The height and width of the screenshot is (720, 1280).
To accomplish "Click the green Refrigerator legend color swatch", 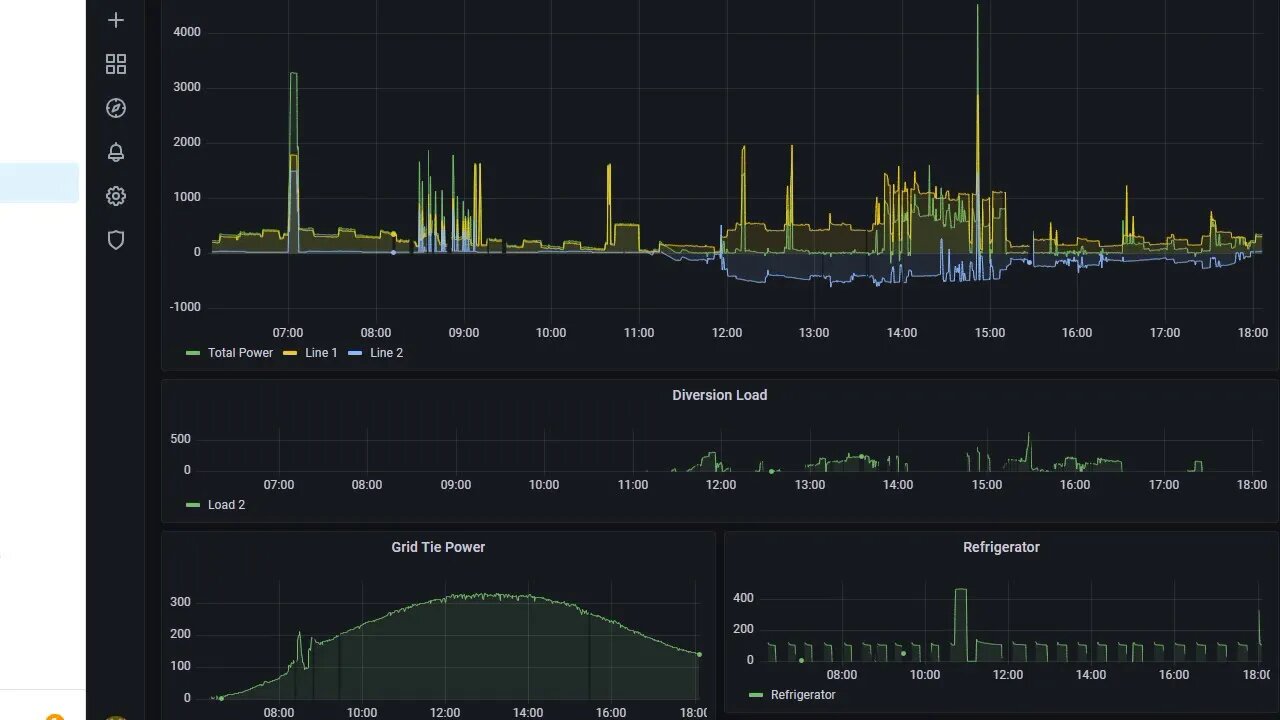I will pos(756,695).
